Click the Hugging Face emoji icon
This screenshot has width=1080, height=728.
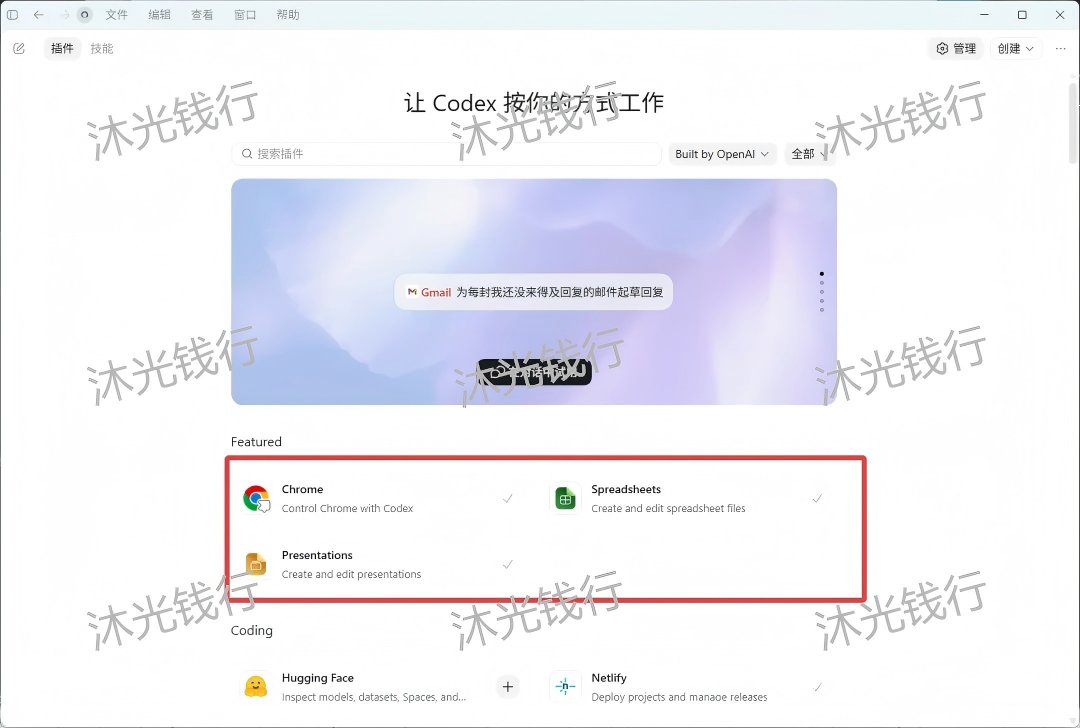click(x=256, y=687)
